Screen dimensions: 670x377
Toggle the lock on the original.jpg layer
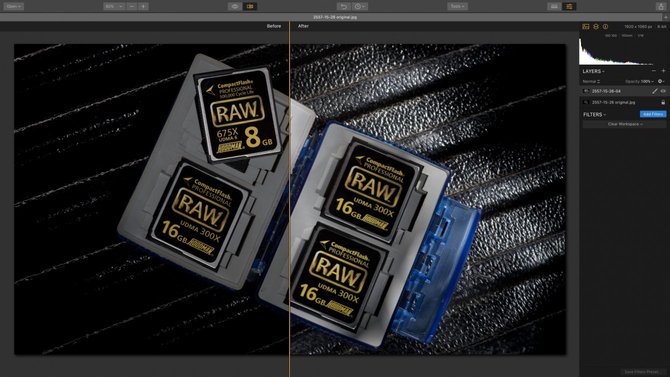pyautogui.click(x=663, y=103)
